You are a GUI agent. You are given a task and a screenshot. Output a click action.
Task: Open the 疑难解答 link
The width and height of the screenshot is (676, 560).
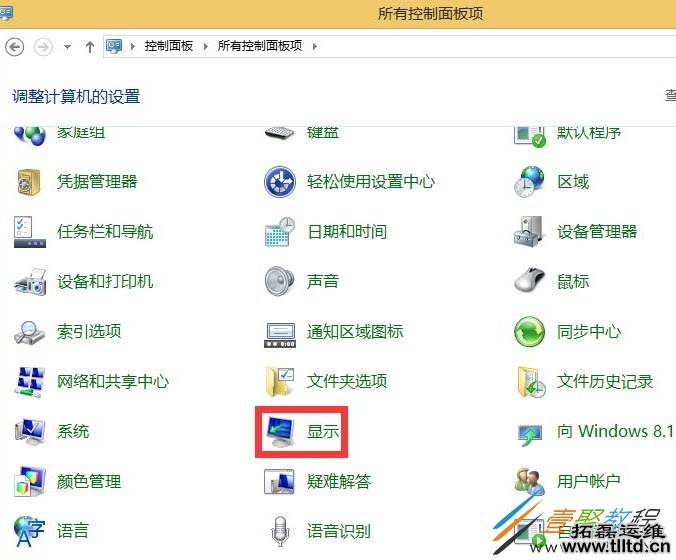(339, 482)
